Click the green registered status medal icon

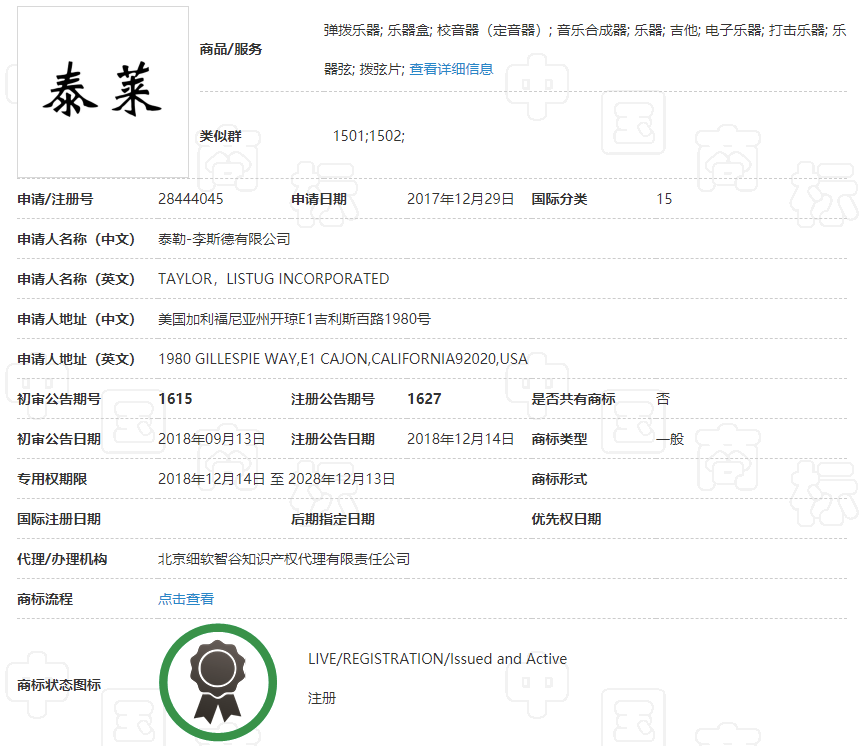tap(218, 682)
